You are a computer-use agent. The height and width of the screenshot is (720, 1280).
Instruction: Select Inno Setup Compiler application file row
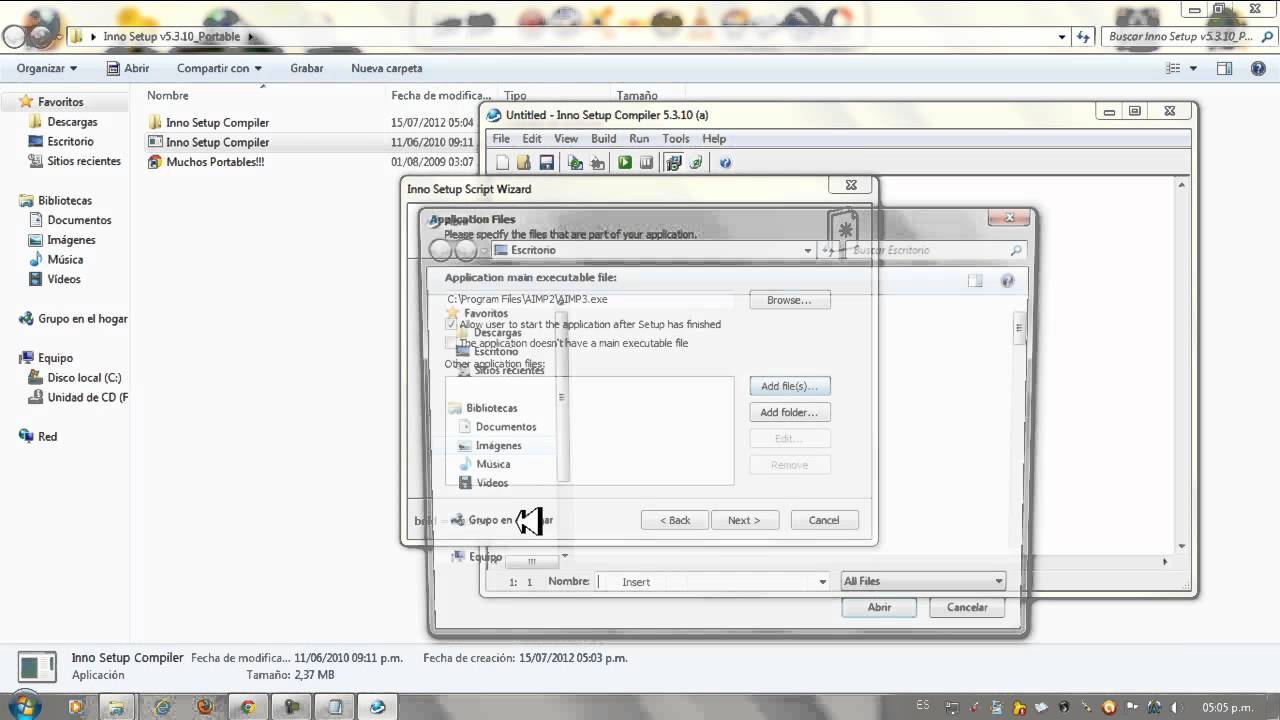pos(310,142)
